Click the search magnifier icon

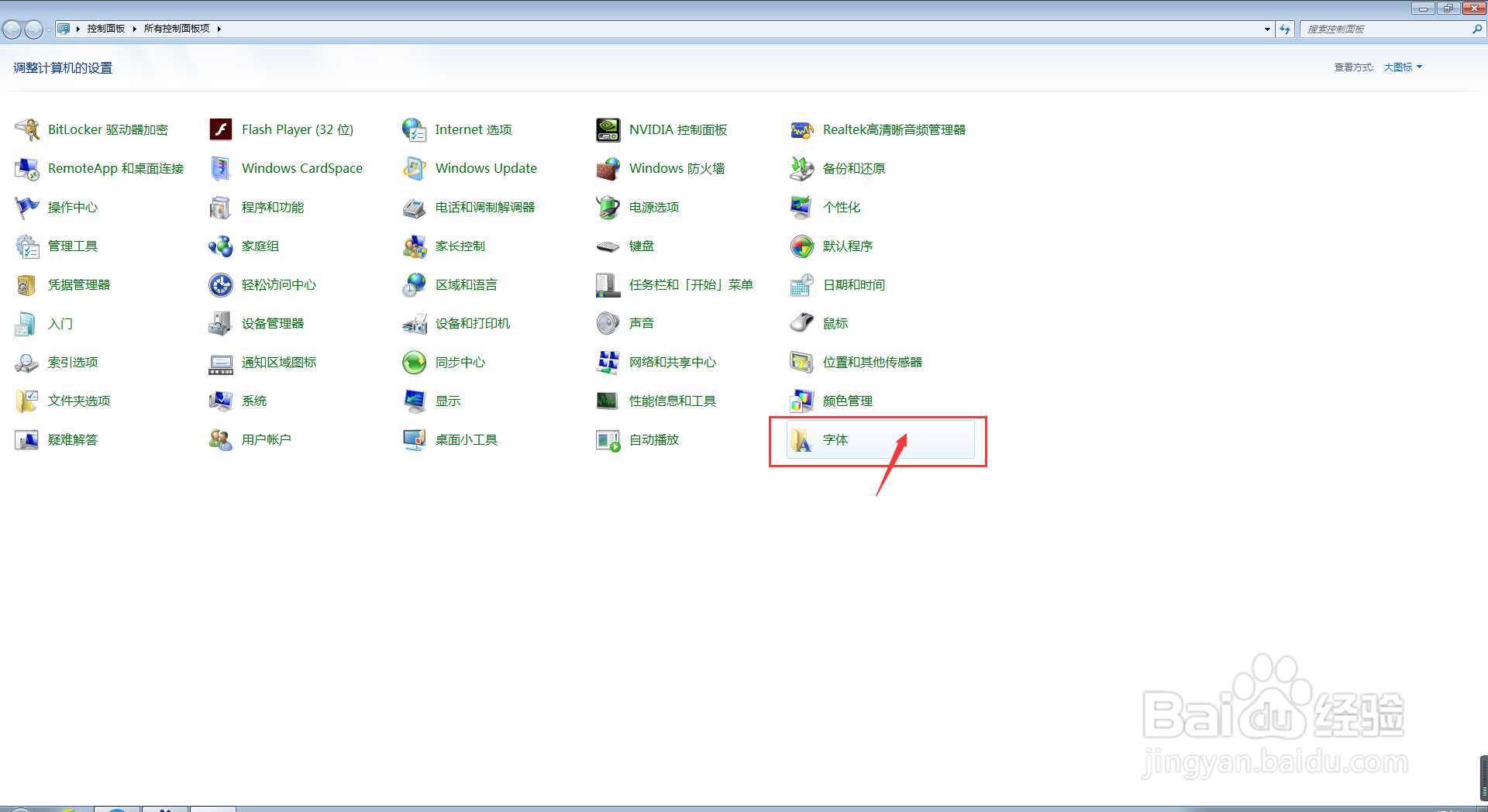(1477, 29)
